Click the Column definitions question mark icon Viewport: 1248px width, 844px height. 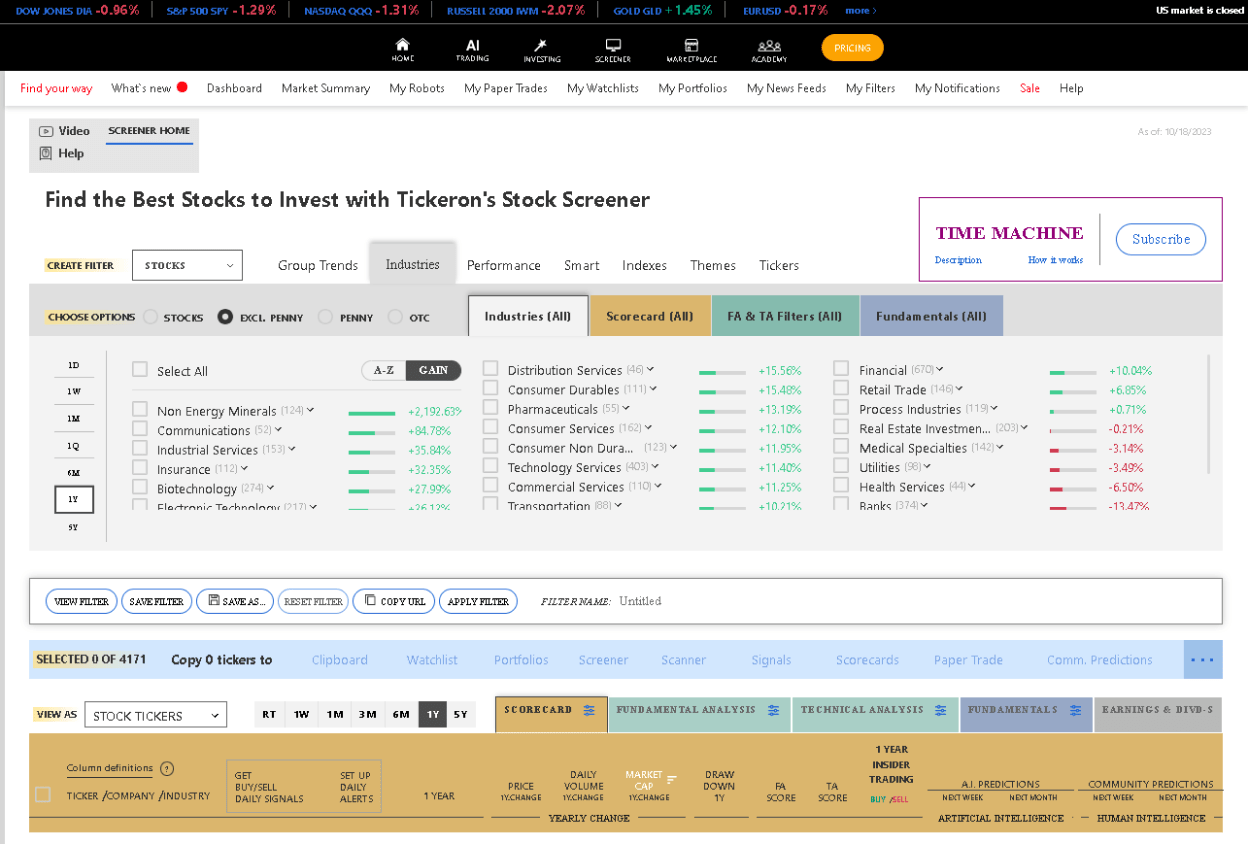[x=167, y=769]
